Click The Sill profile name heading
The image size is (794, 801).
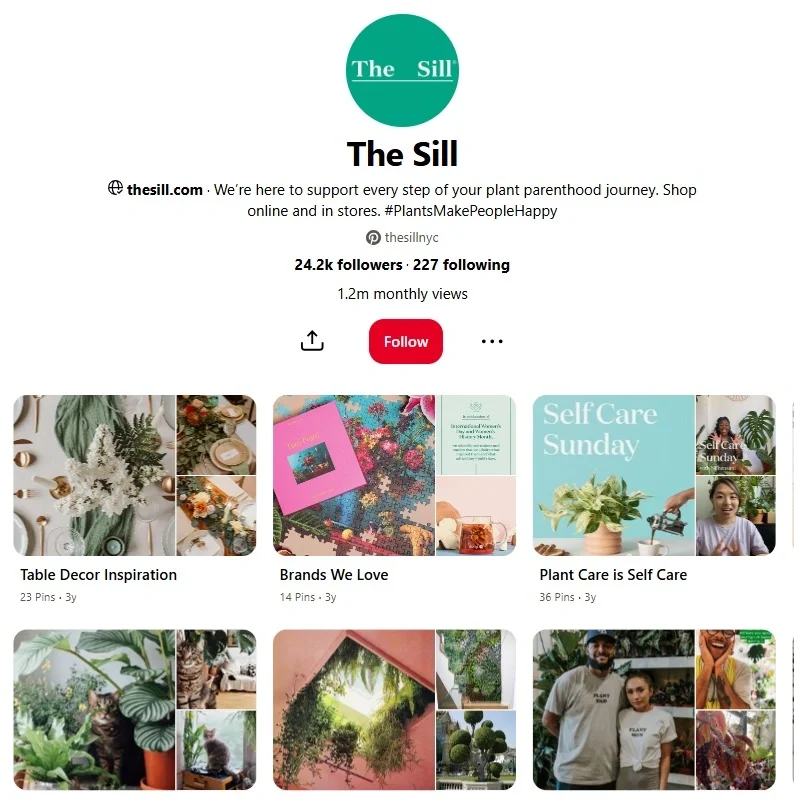pos(402,154)
